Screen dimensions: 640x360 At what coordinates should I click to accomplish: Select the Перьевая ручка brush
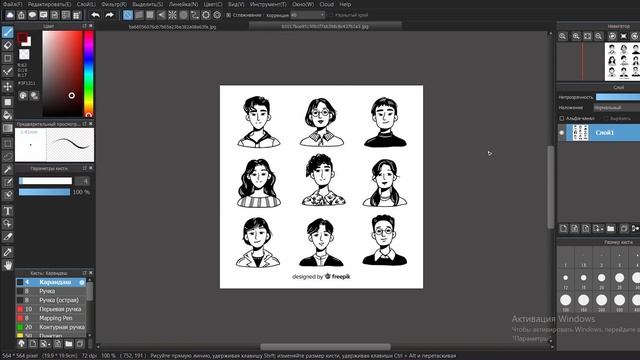click(51, 309)
